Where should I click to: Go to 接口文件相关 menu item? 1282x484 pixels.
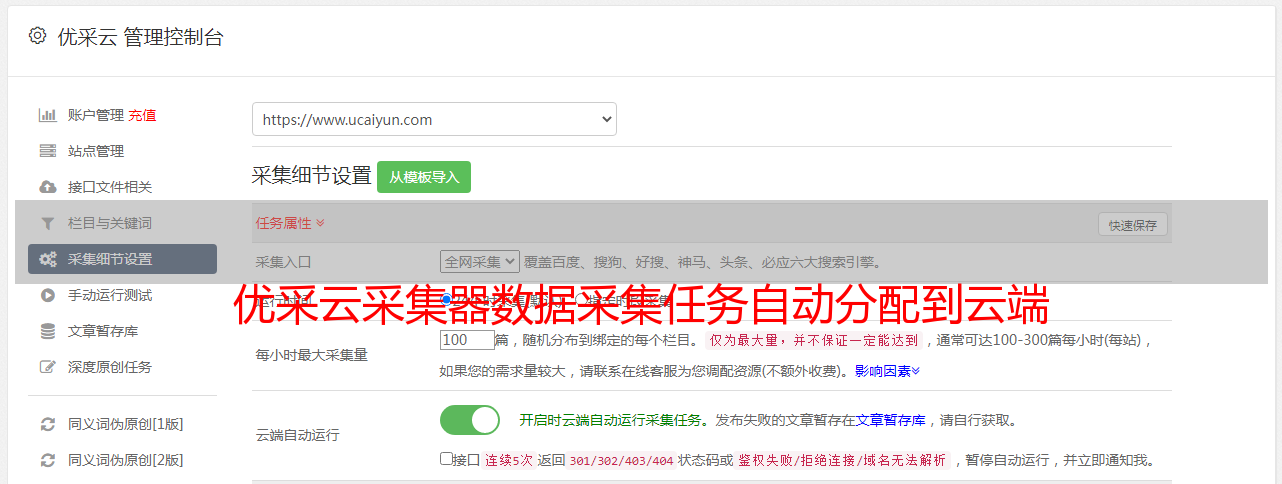click(x=110, y=187)
